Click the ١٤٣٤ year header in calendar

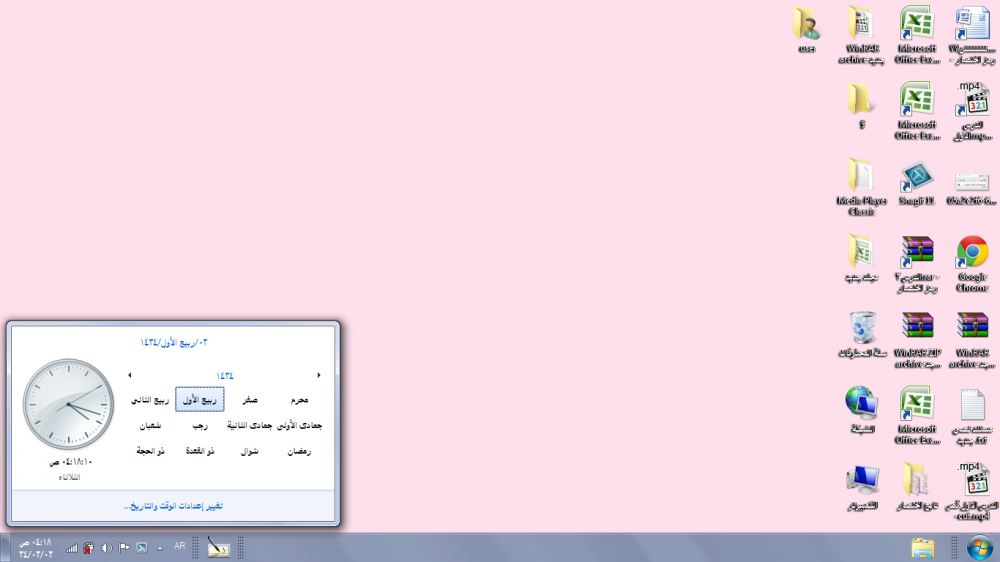(224, 376)
